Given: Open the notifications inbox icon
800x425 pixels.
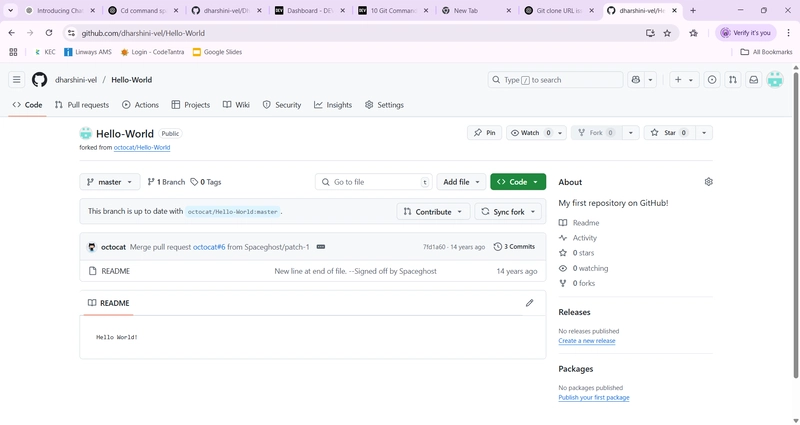Looking at the screenshot, I should (754, 80).
